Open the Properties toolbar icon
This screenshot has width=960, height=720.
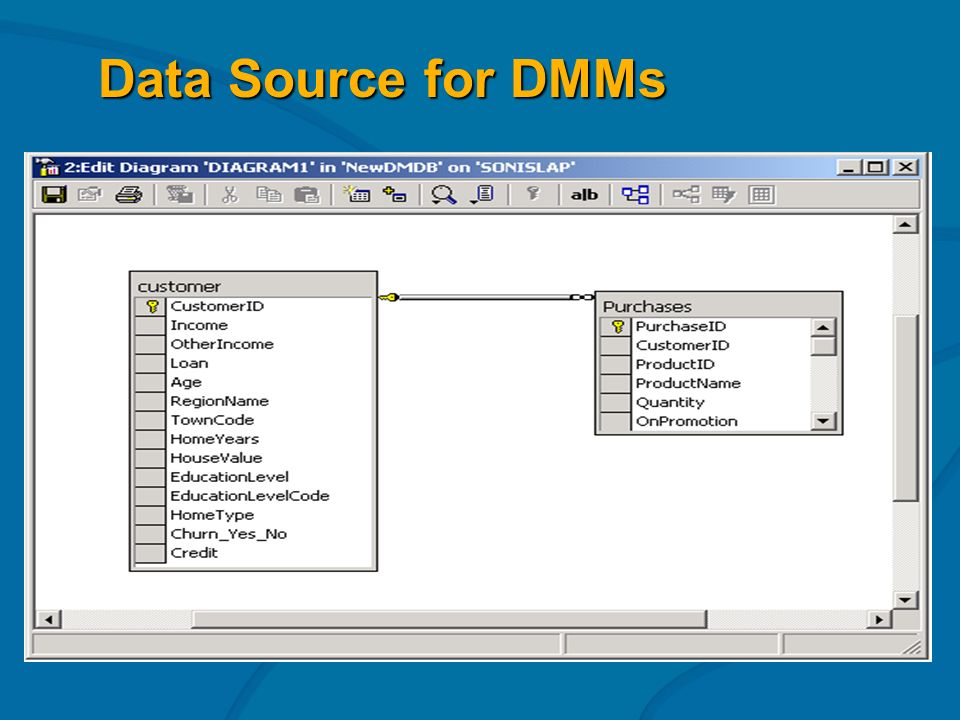(x=90, y=195)
